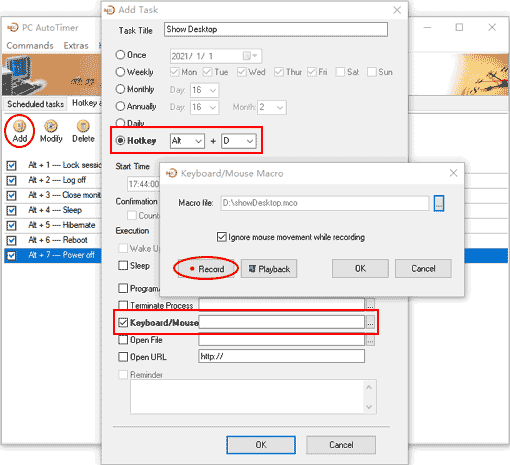Viewport: 510px width, 465px height.
Task: Close the Add Task dialog
Action: 397,10
